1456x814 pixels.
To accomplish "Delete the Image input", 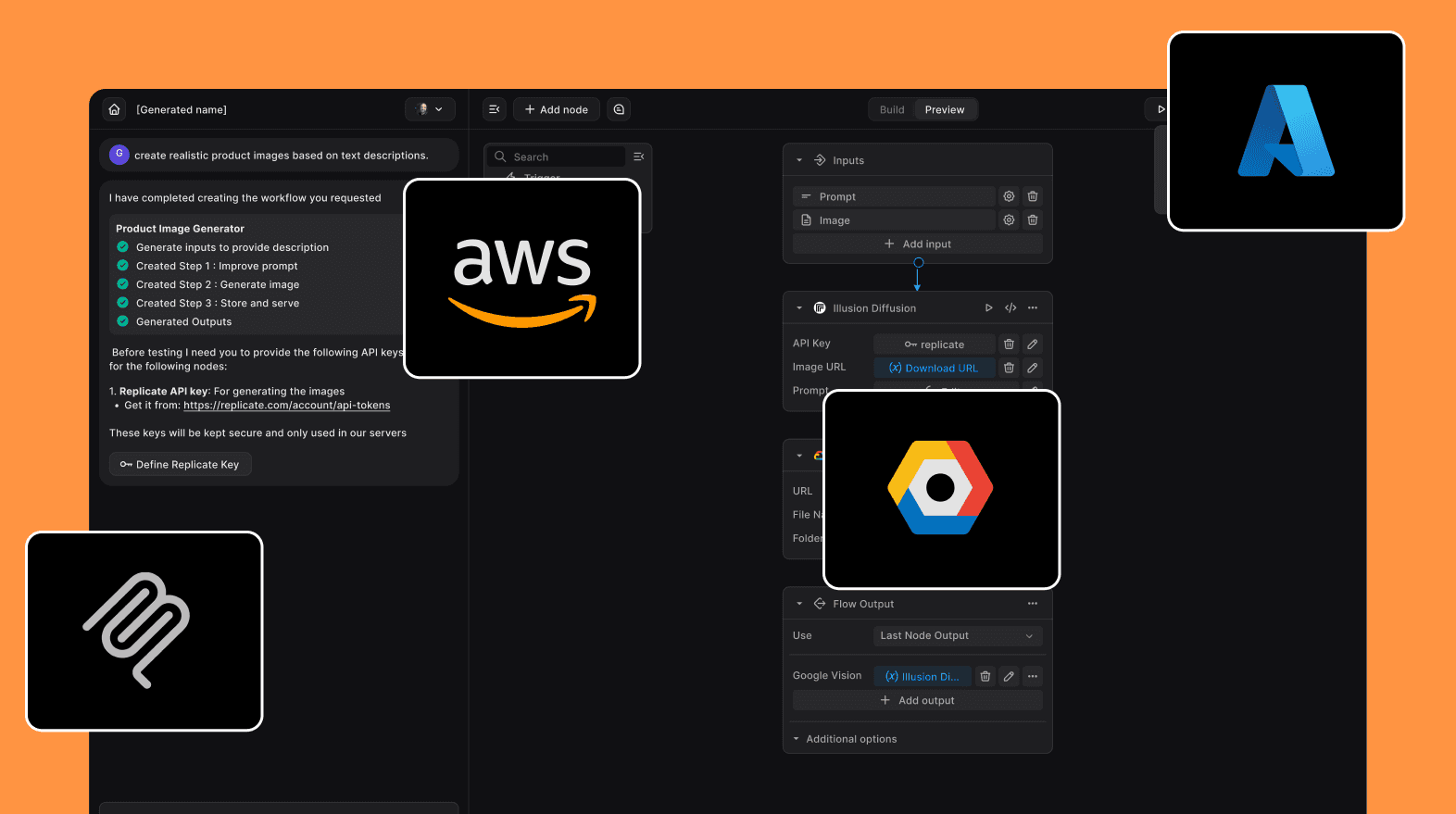I will (x=1033, y=220).
